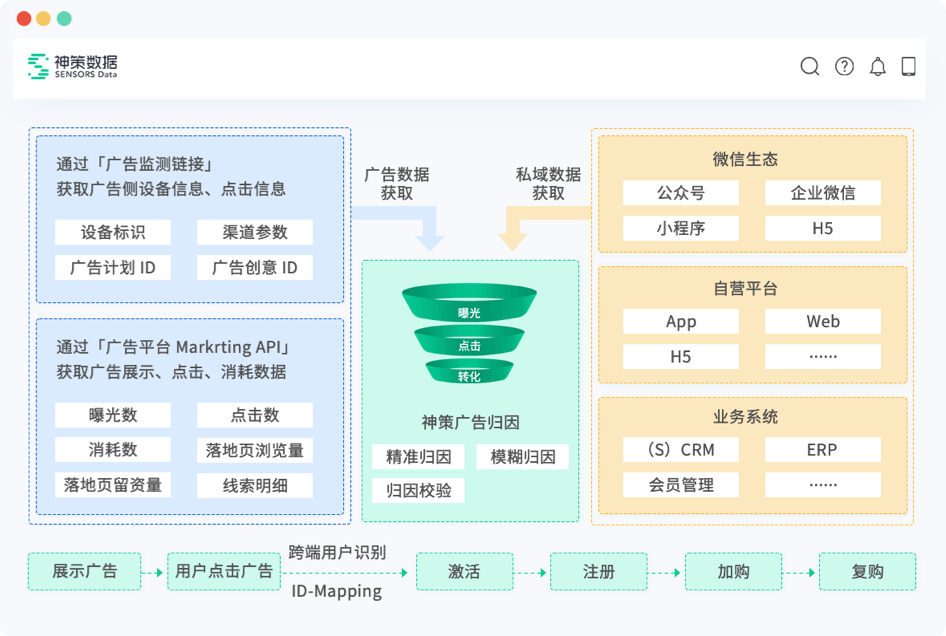Click the mobile device icon
Screen dimensions: 946x636
point(909,66)
